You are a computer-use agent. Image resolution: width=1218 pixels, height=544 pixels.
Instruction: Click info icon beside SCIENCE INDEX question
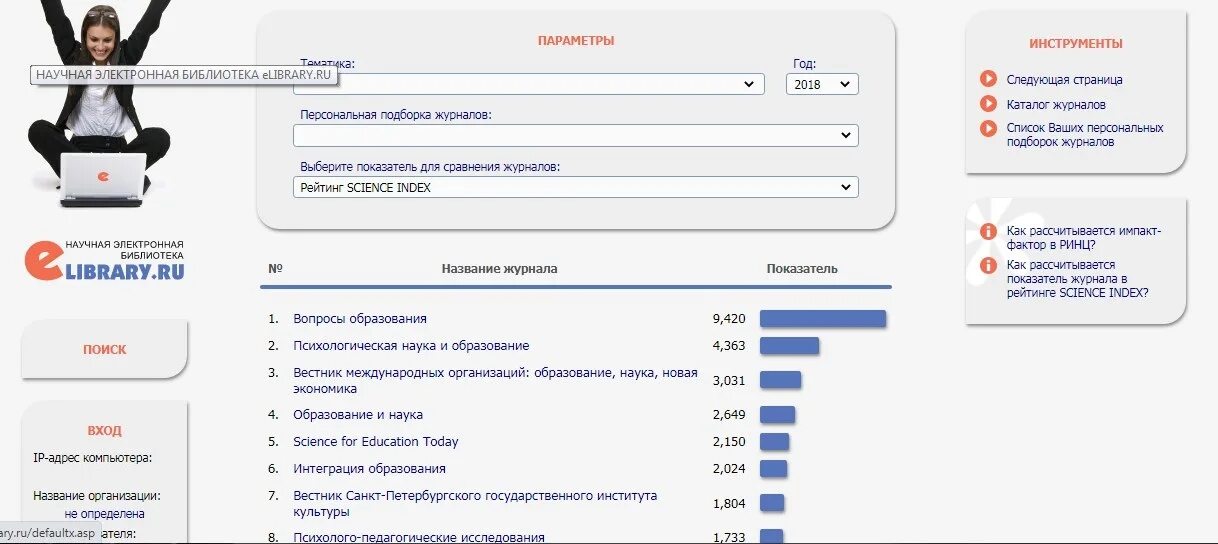[988, 265]
